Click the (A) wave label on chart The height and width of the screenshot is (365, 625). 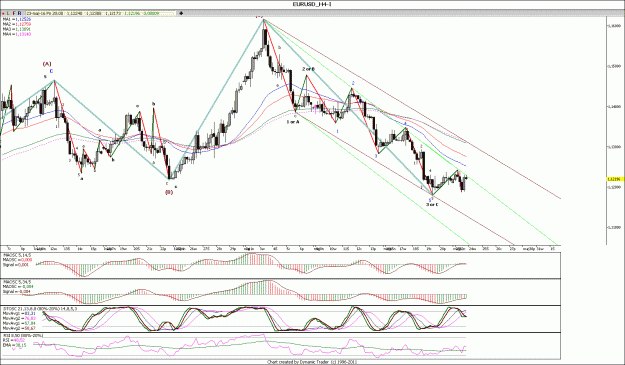coord(47,64)
